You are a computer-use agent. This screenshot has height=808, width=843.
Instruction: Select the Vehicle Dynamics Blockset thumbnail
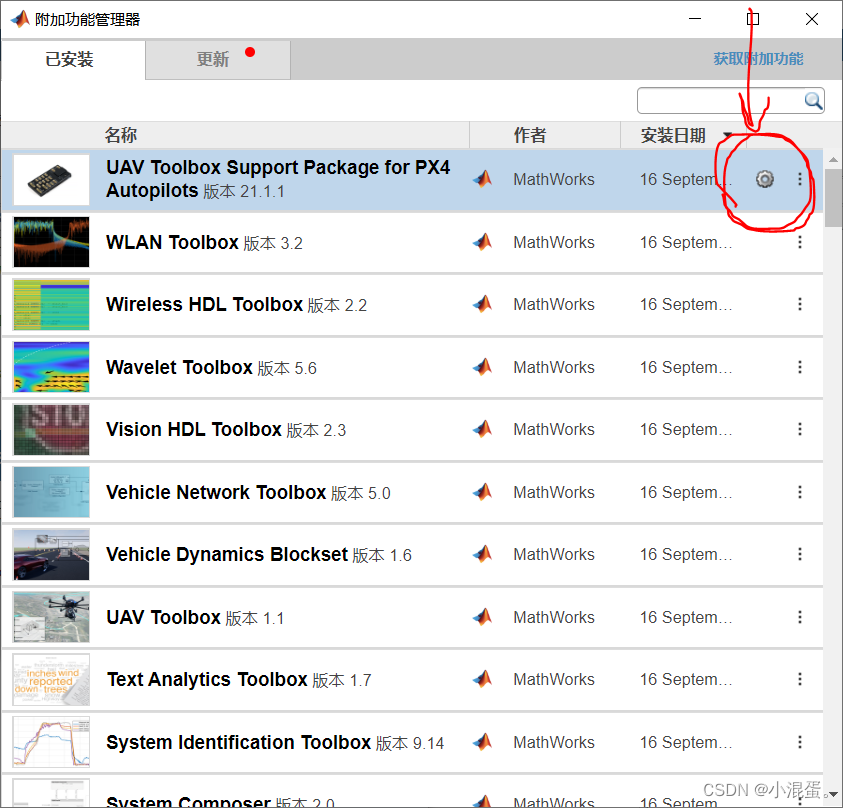tap(51, 554)
